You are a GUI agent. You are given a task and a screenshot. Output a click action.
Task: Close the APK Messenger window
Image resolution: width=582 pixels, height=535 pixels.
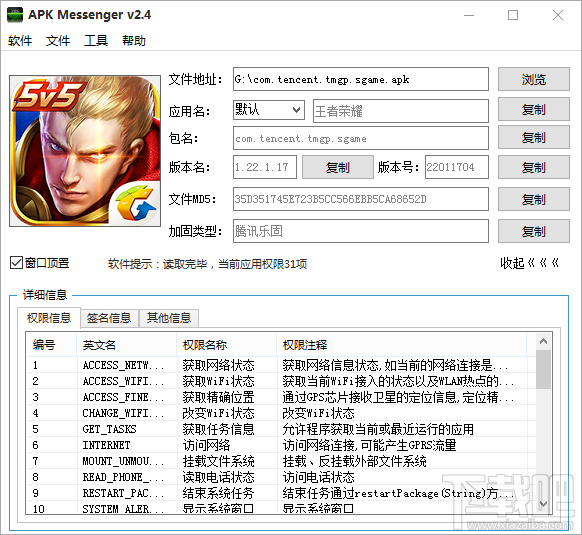[x=558, y=15]
